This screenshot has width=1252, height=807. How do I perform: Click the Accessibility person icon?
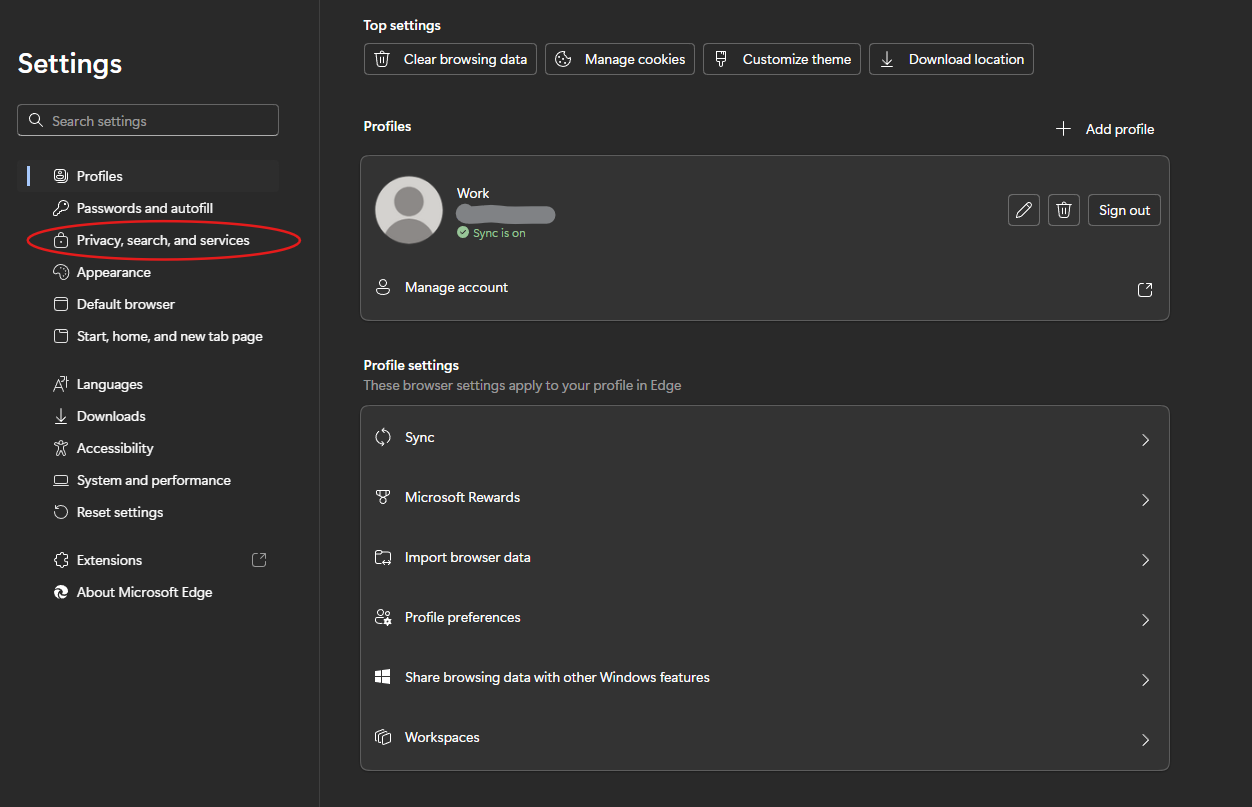click(x=60, y=448)
